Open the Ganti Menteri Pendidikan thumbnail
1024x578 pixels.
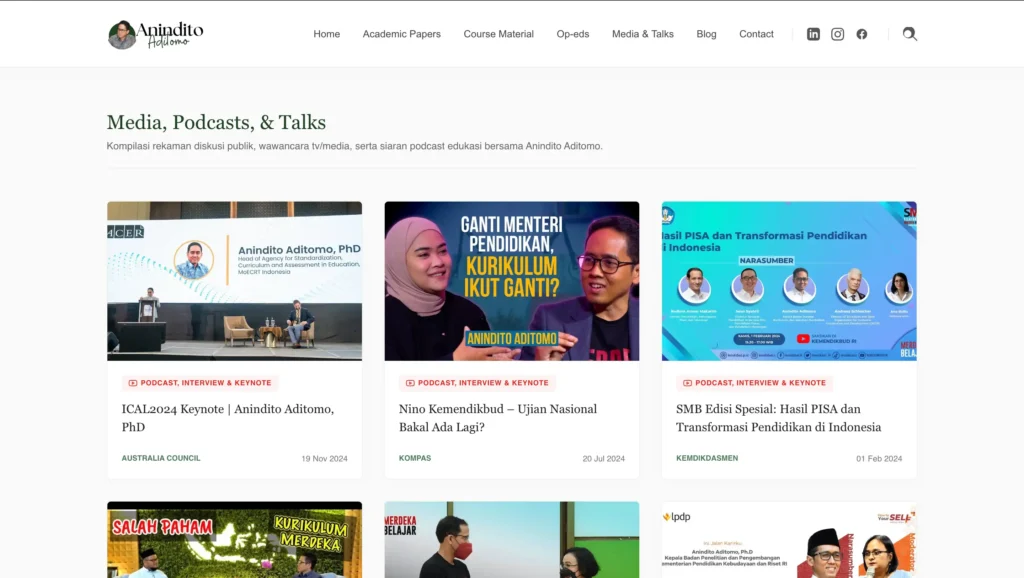(x=512, y=281)
